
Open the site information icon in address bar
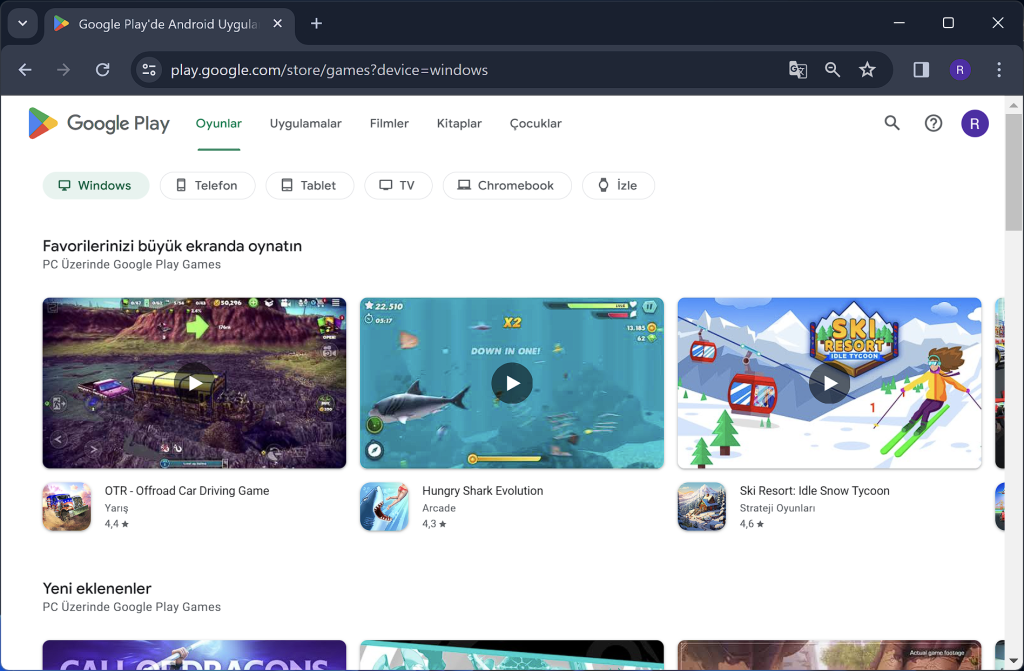click(149, 70)
